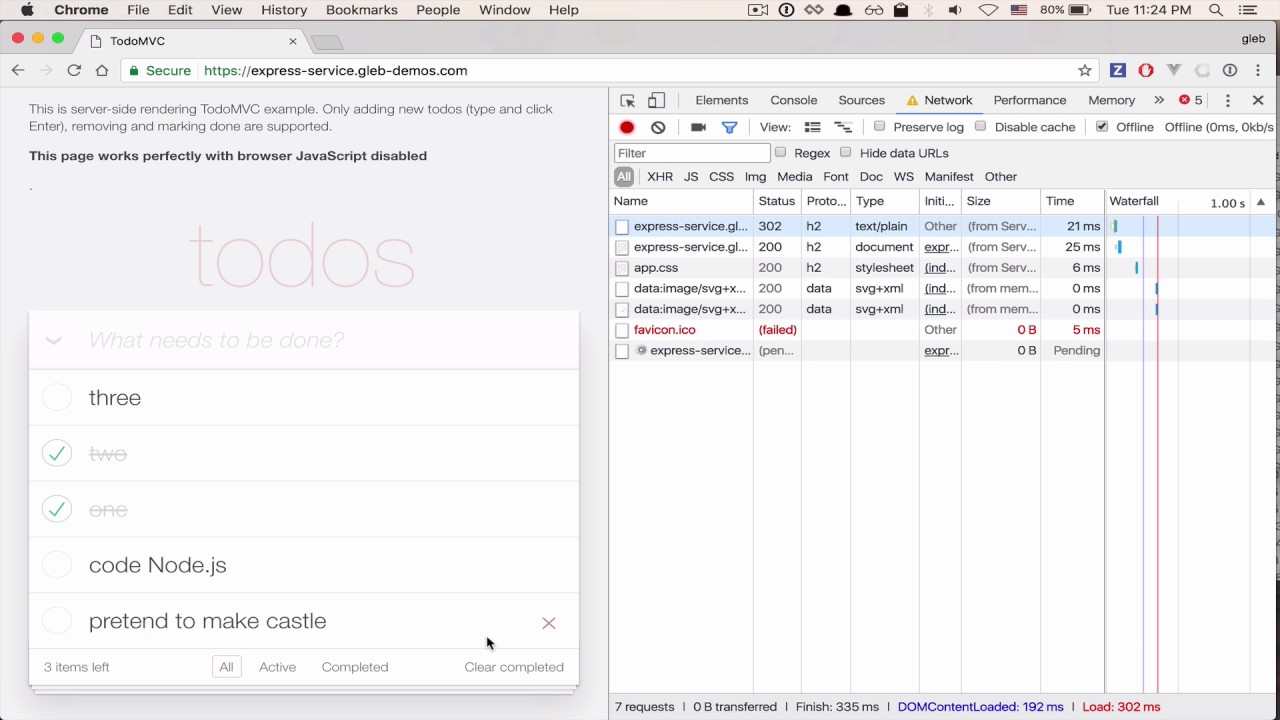
Task: Check the Hide data URLs checkbox
Action: [x=845, y=153]
